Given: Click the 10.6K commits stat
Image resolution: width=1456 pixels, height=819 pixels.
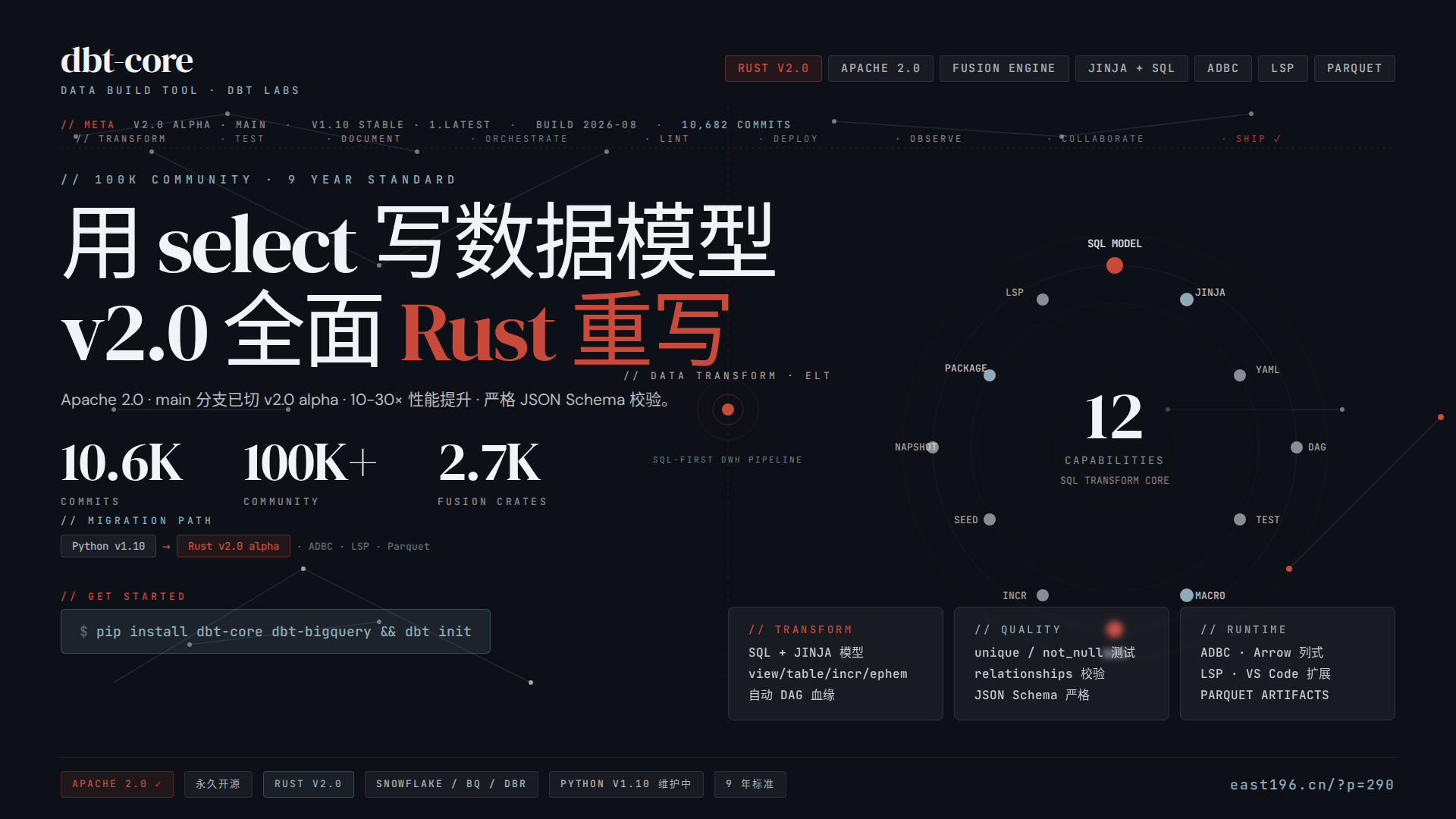Looking at the screenshot, I should point(121,474).
